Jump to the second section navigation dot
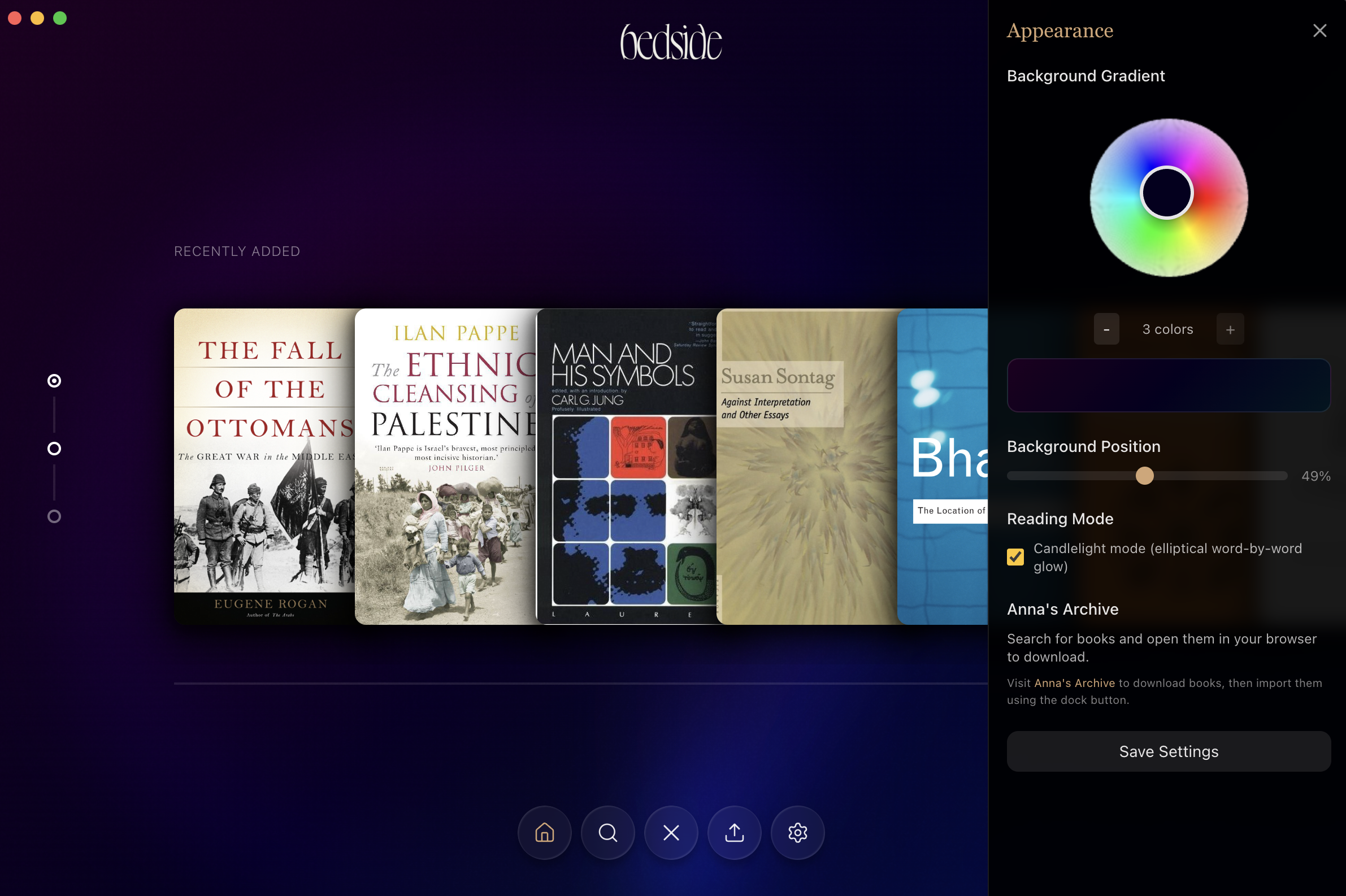Image resolution: width=1346 pixels, height=896 pixels. tap(54, 449)
